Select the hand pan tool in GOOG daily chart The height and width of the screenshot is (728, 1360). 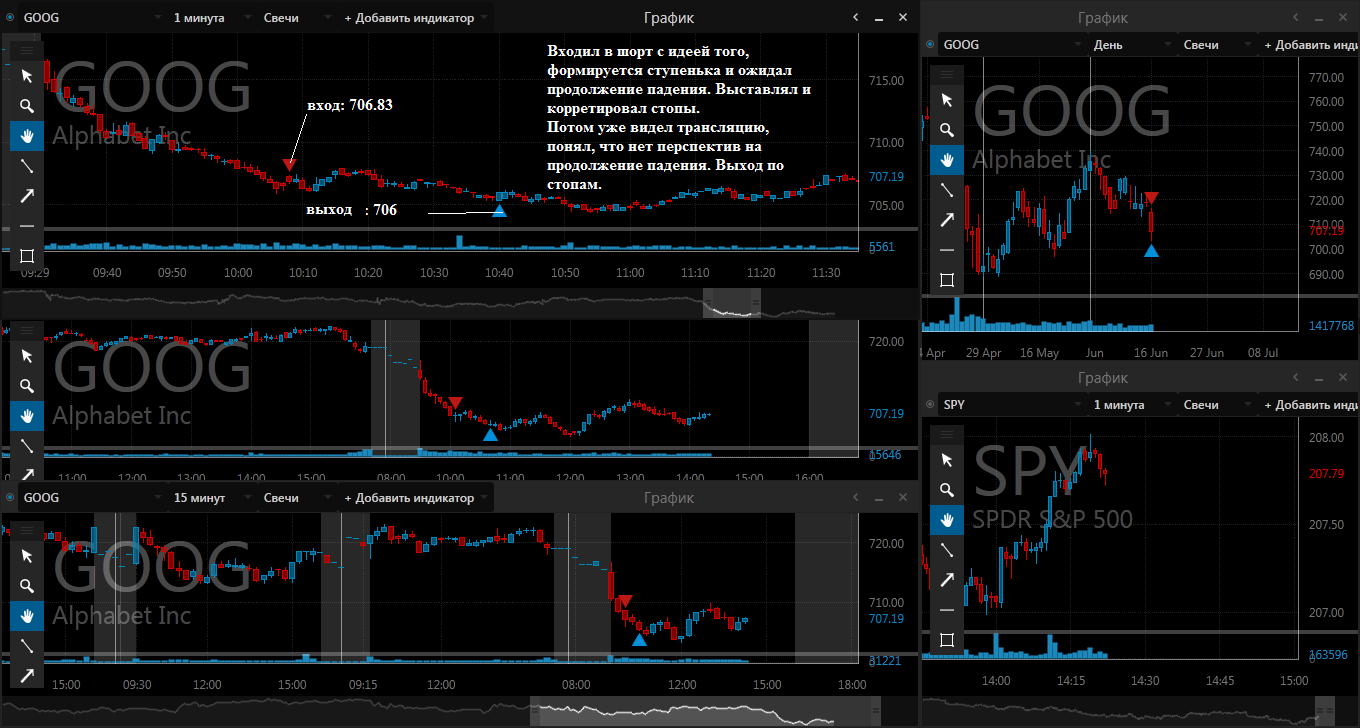[947, 160]
